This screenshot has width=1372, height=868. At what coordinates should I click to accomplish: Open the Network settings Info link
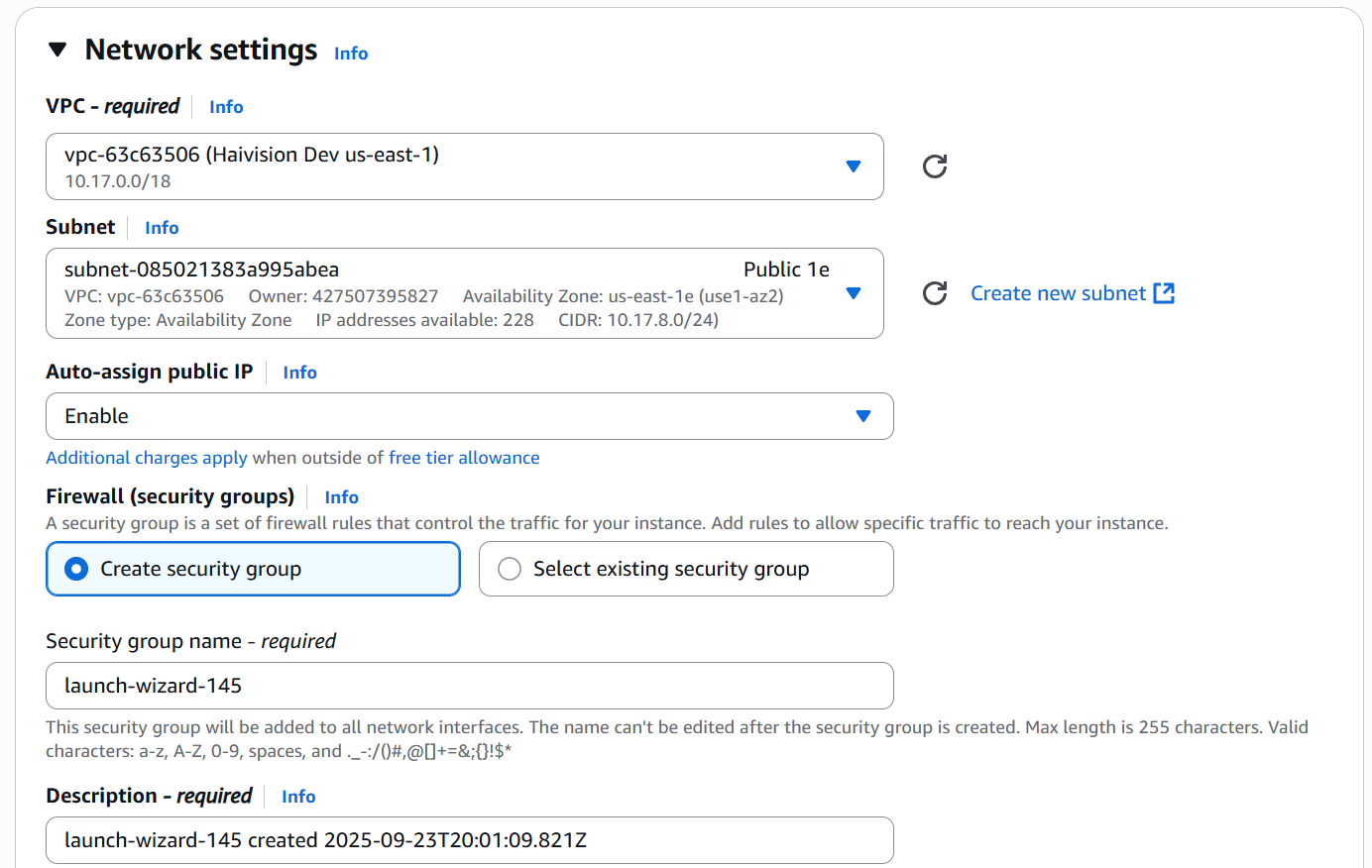click(350, 54)
